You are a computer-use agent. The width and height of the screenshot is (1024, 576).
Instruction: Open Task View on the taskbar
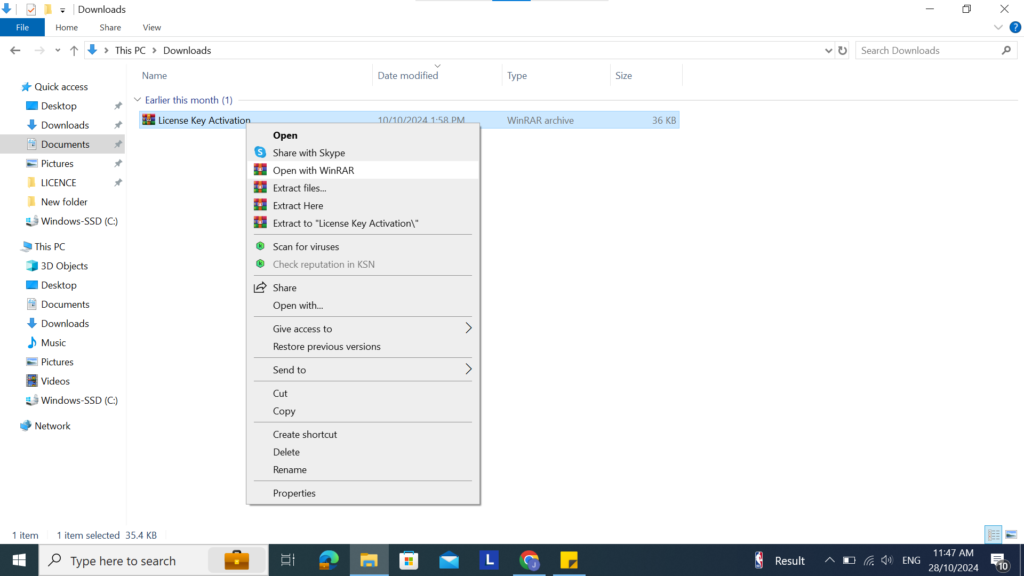pyautogui.click(x=287, y=560)
